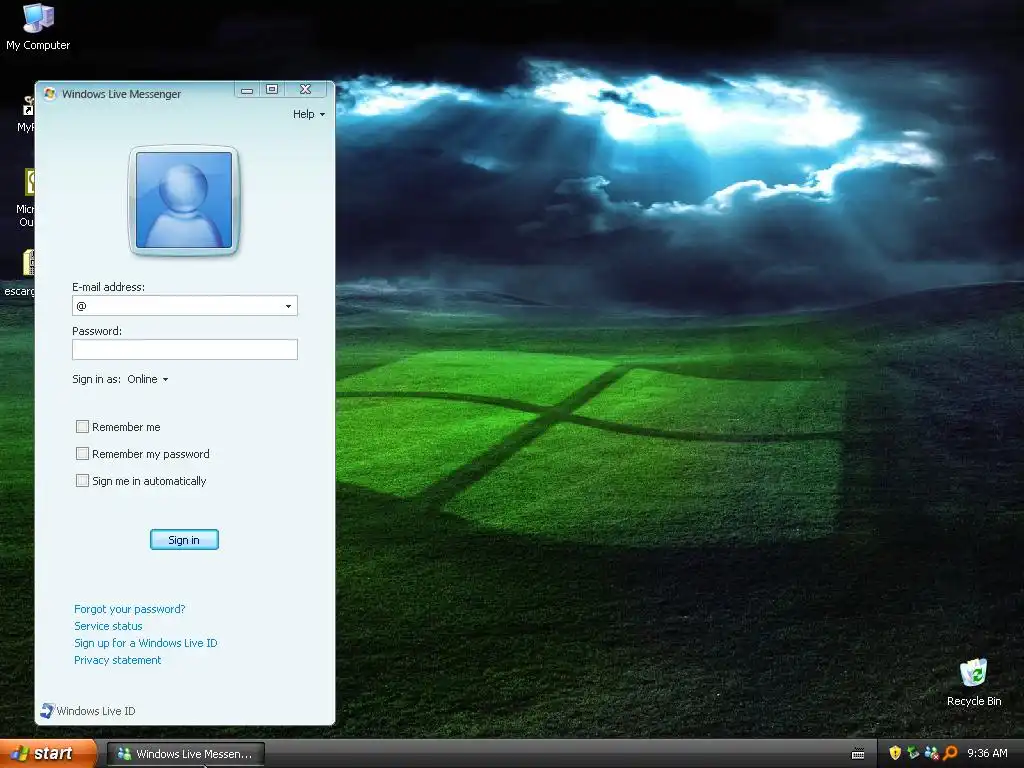The image size is (1024, 768).
Task: Click the Password label text
Action: coord(97,331)
